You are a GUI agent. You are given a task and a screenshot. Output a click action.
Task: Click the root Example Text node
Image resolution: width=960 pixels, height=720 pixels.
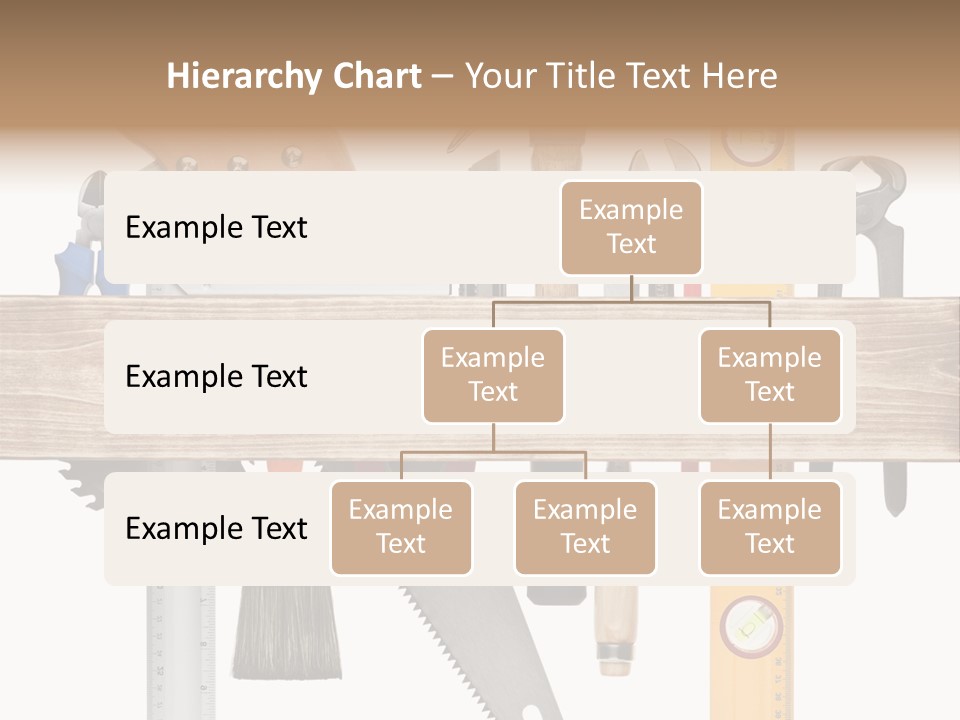click(x=631, y=228)
